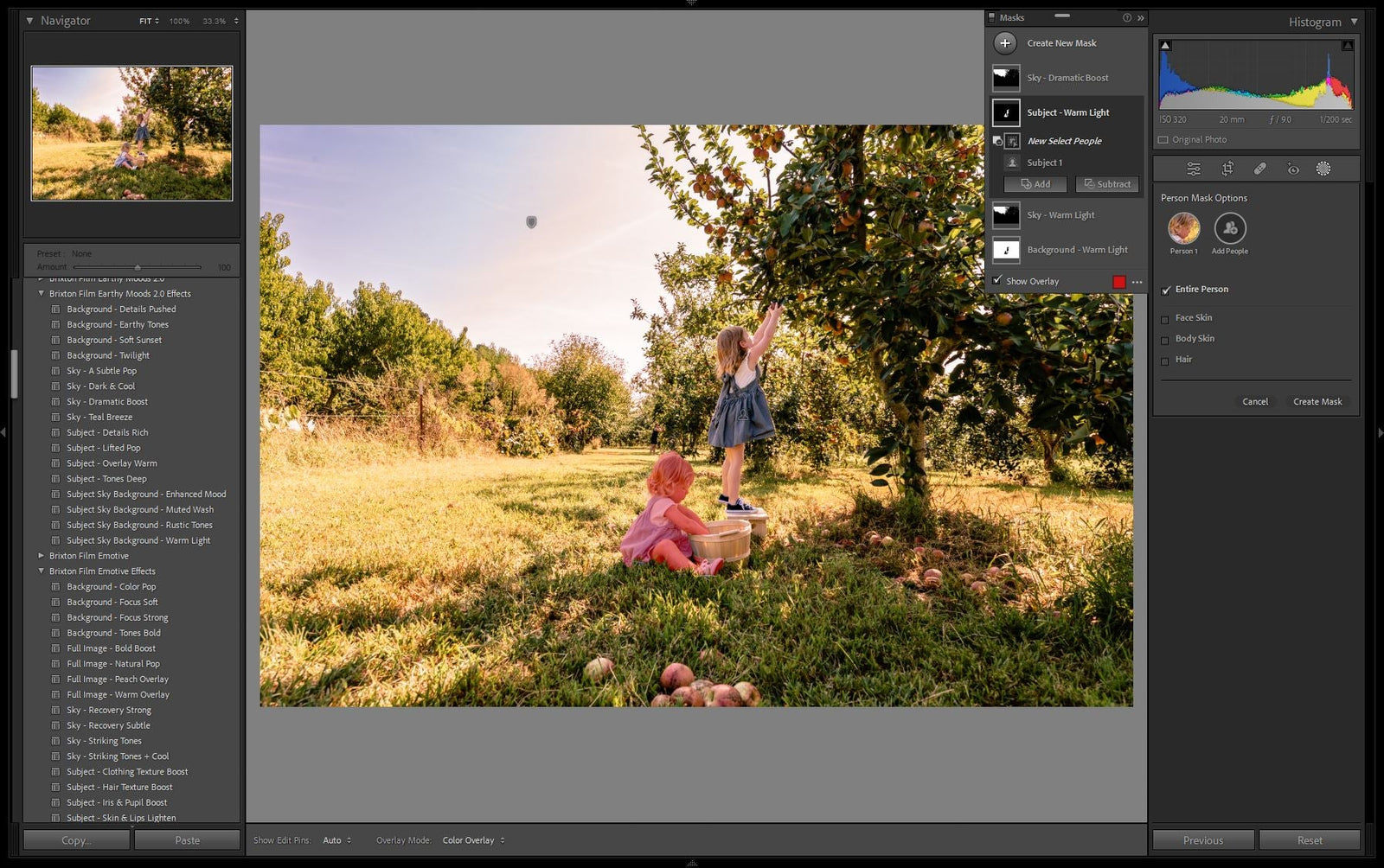Image resolution: width=1384 pixels, height=868 pixels.
Task: Select the Masking tool icon
Action: click(1323, 169)
